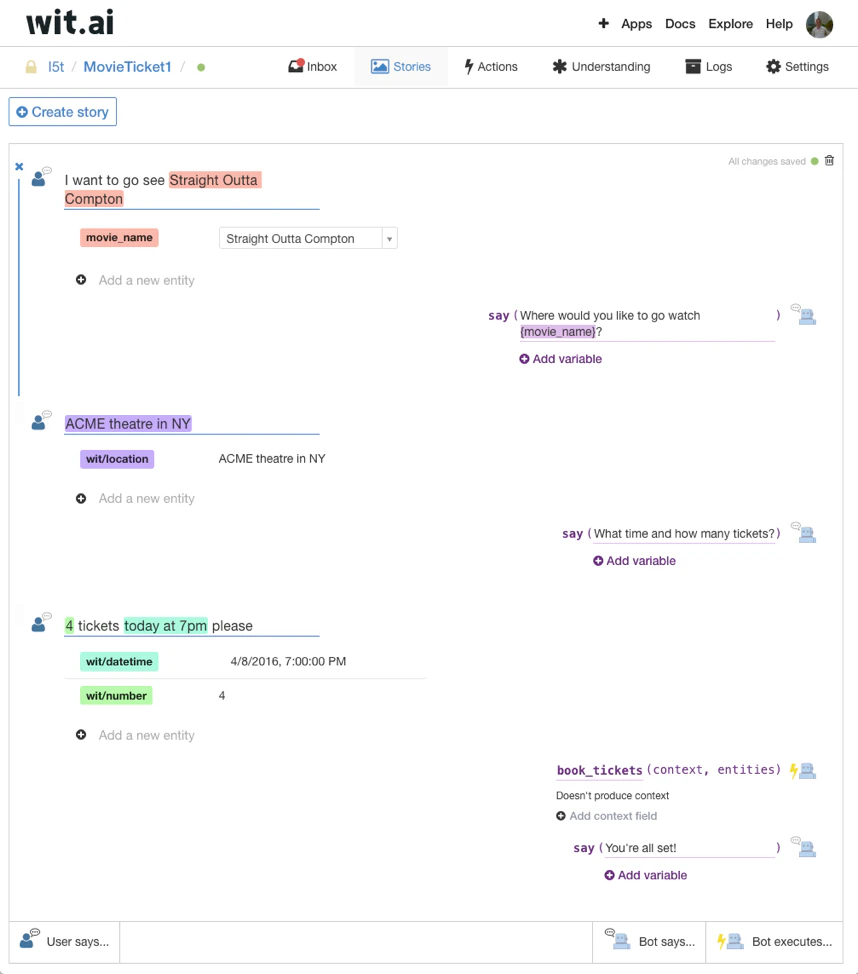Add a context field to book_tickets
Viewport: 858px width, 974px height.
606,816
